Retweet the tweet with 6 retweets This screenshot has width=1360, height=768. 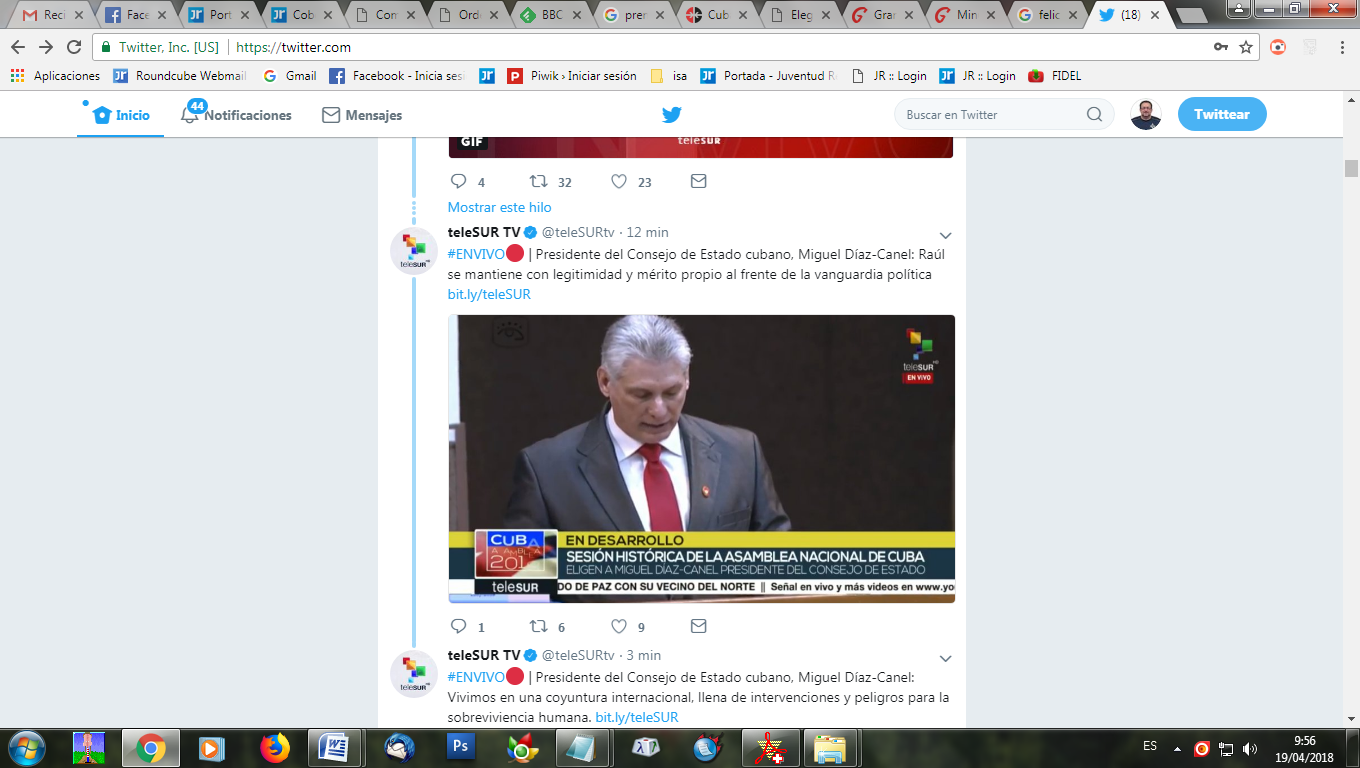(x=538, y=626)
